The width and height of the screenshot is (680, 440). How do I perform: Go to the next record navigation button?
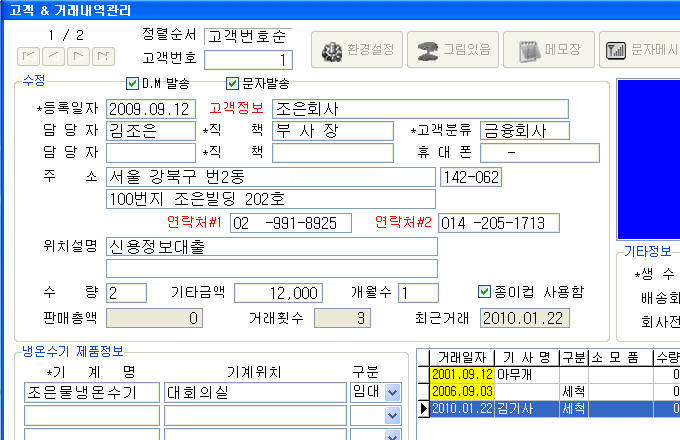(x=76, y=55)
